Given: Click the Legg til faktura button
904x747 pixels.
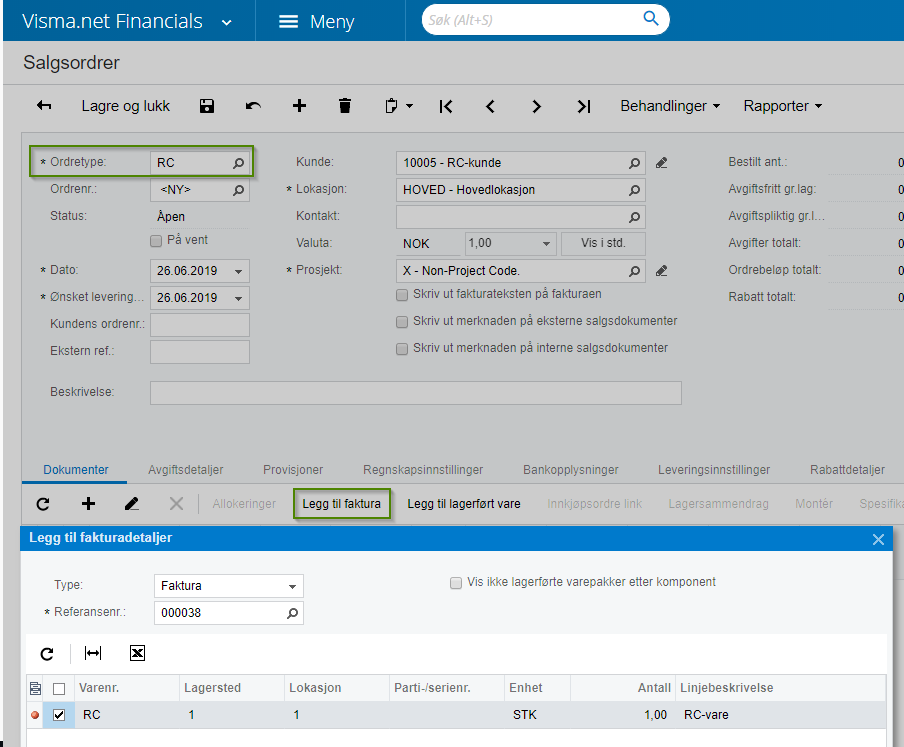Looking at the screenshot, I should (x=342, y=504).
